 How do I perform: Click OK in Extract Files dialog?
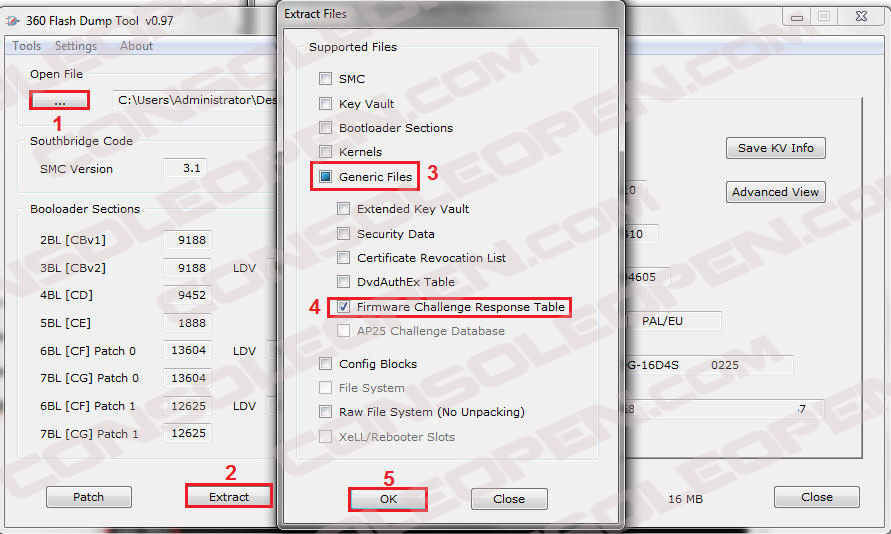(388, 499)
